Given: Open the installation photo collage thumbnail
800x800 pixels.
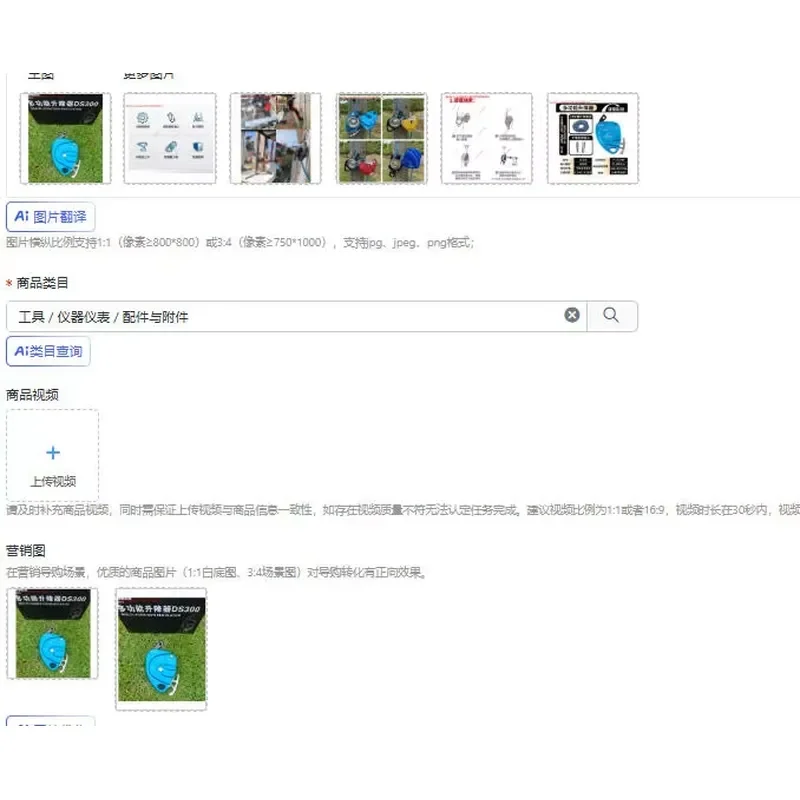Looking at the screenshot, I should (276, 138).
